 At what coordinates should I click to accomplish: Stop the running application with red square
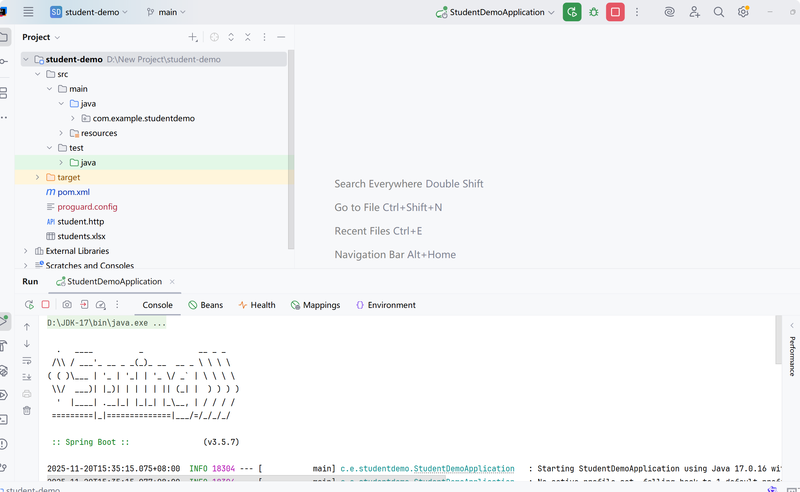click(x=616, y=12)
